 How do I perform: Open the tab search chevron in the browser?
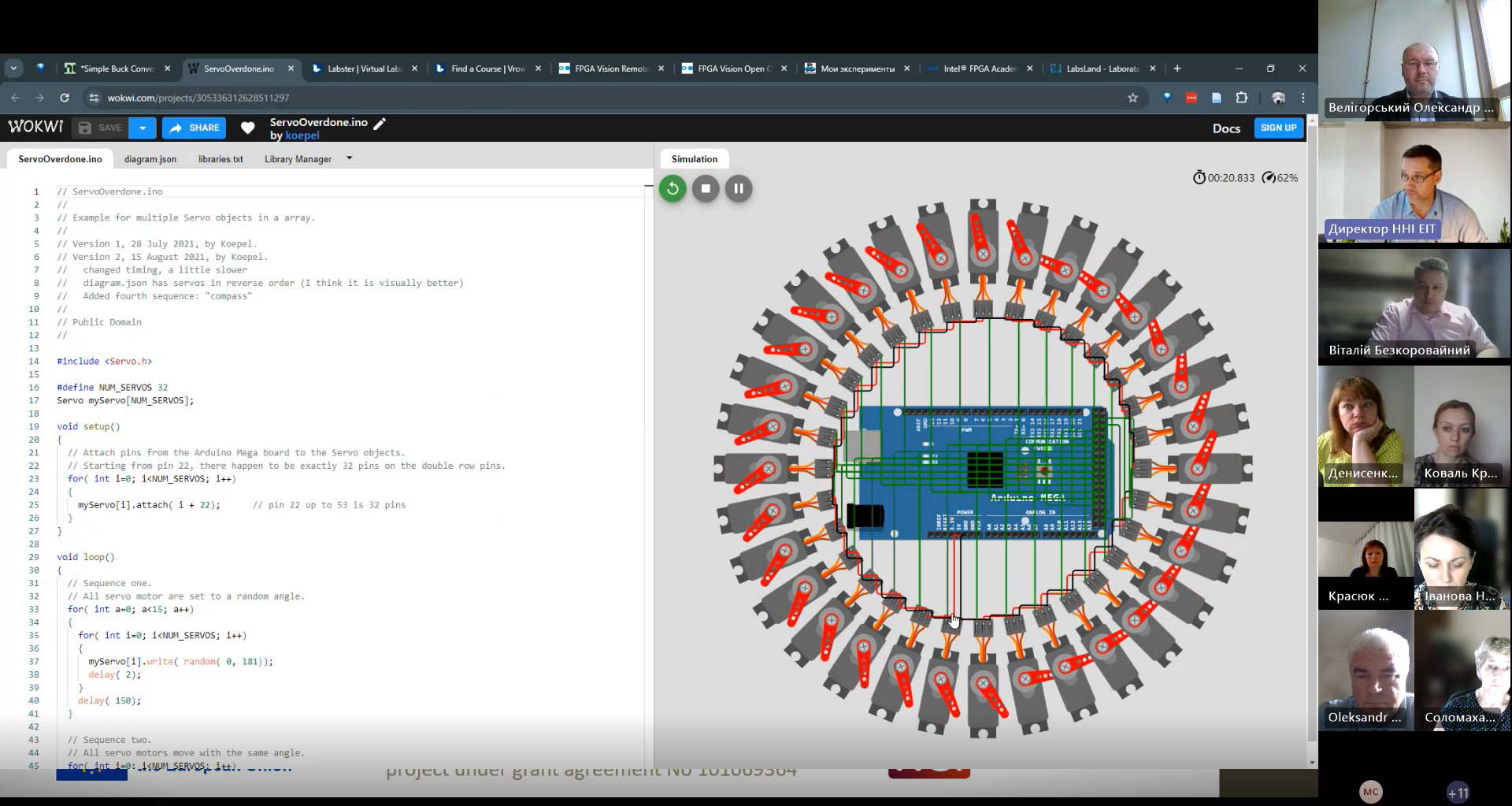pyautogui.click(x=14, y=69)
